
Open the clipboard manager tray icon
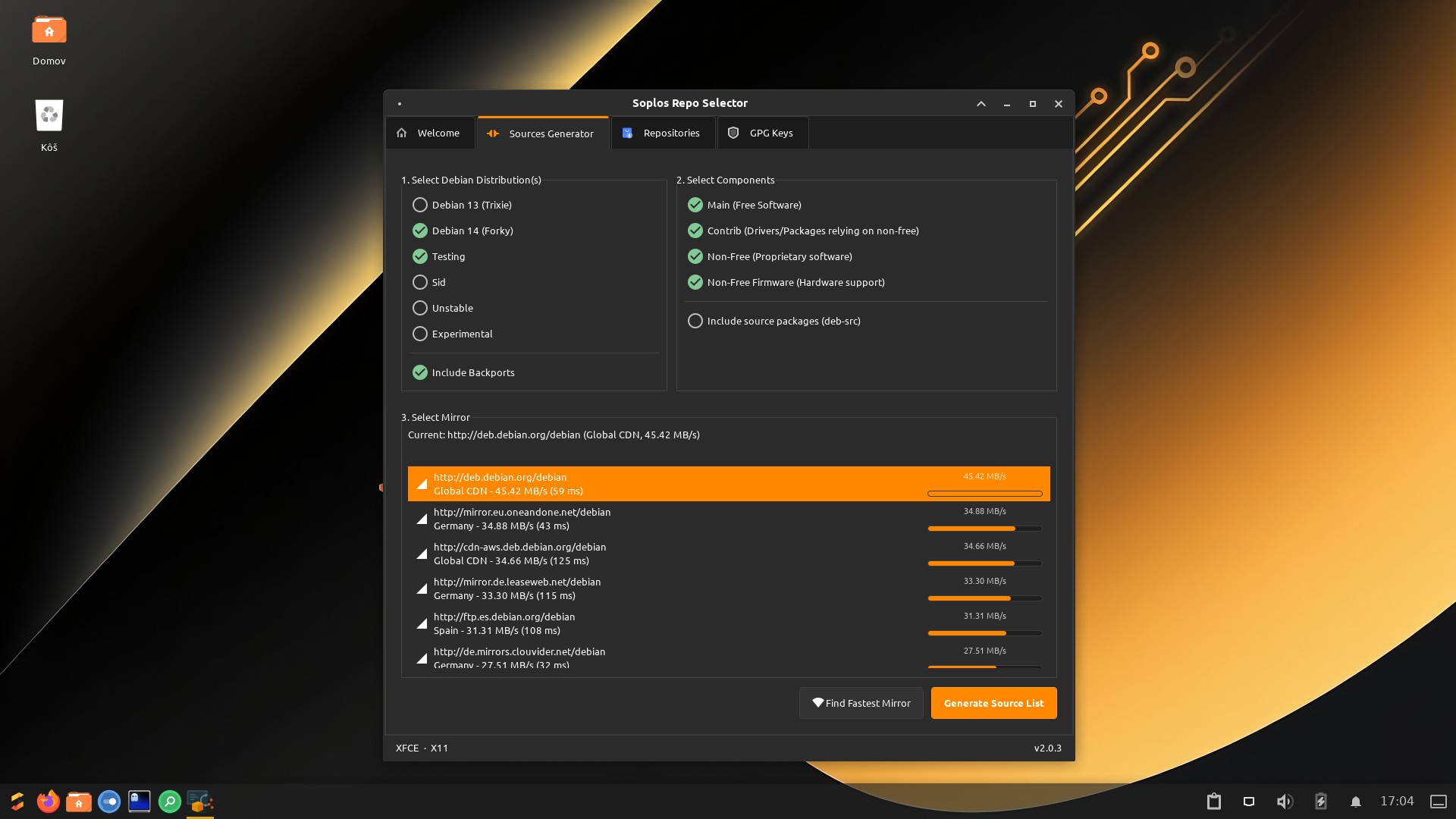pyautogui.click(x=1214, y=802)
